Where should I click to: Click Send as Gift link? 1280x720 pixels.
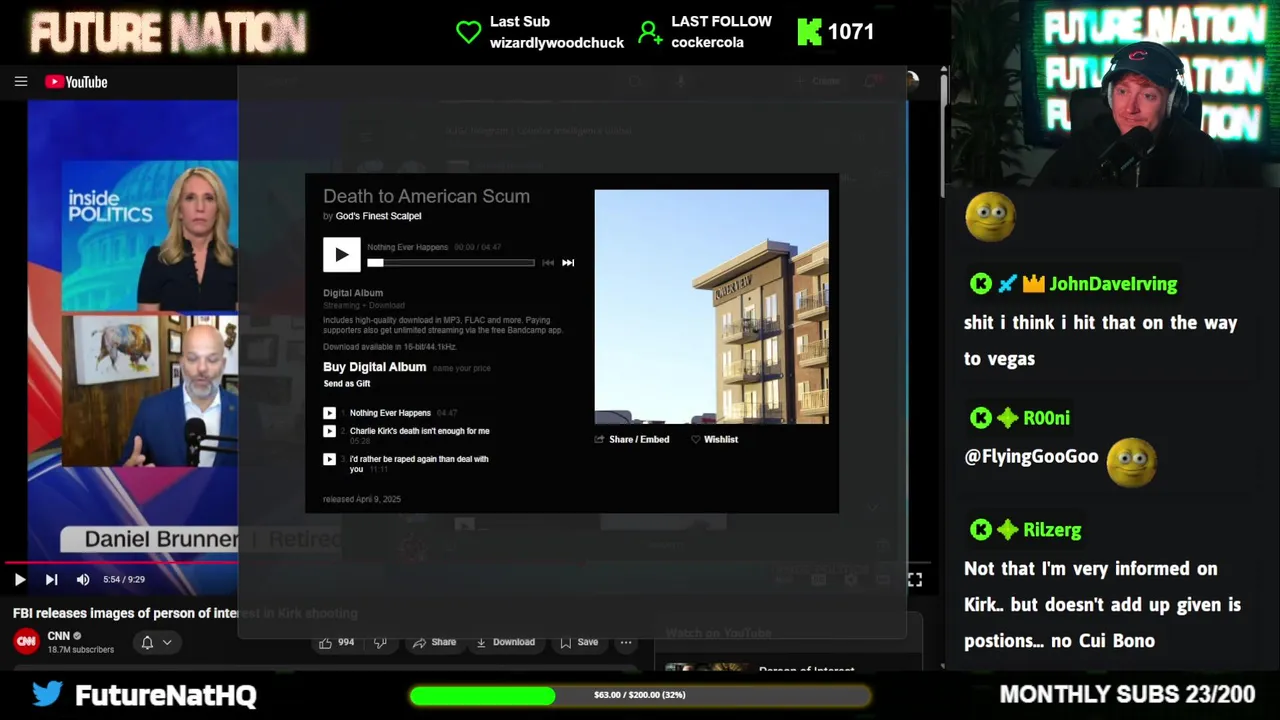point(346,384)
